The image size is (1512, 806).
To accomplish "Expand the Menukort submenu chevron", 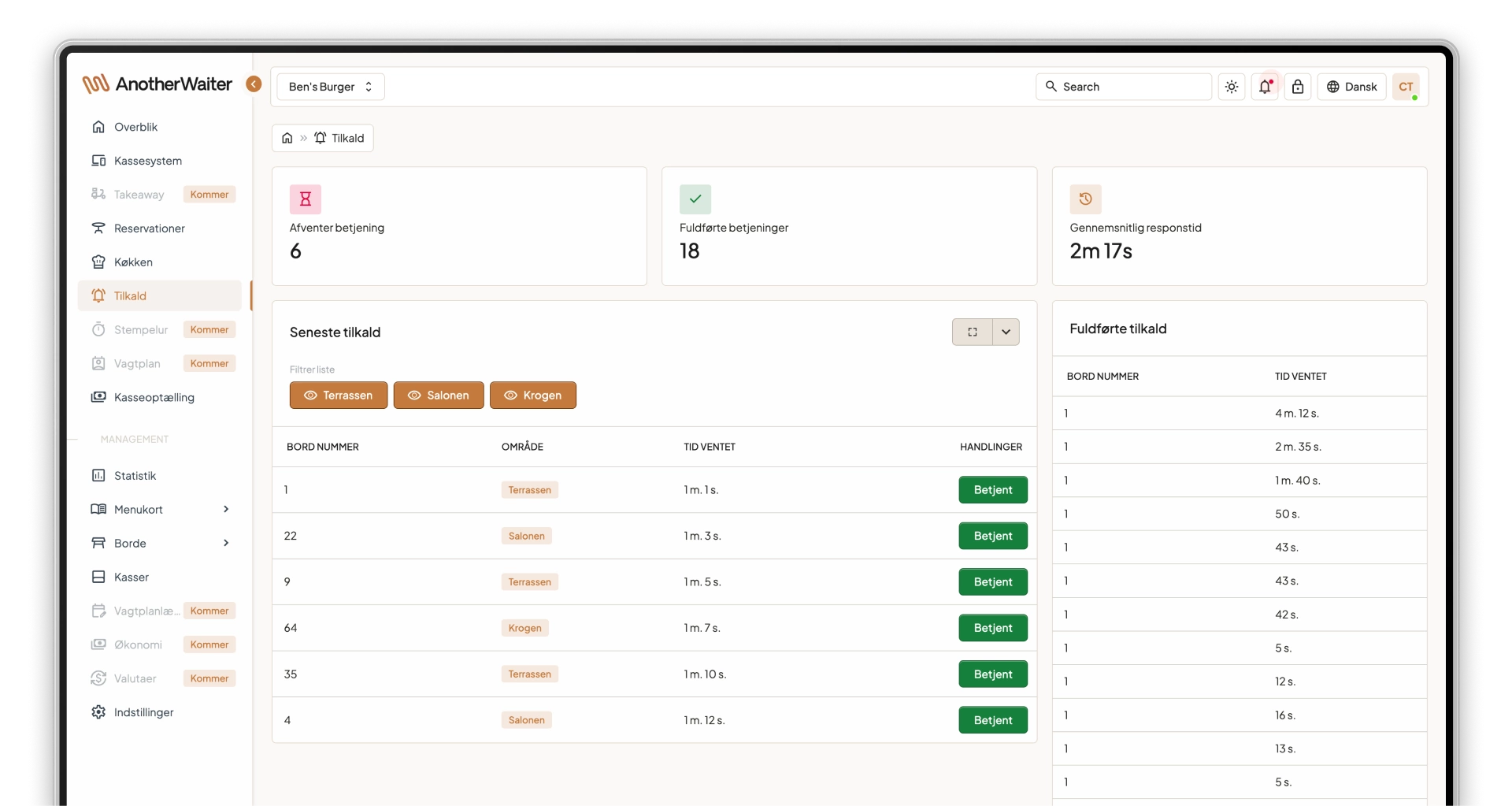I will point(226,510).
